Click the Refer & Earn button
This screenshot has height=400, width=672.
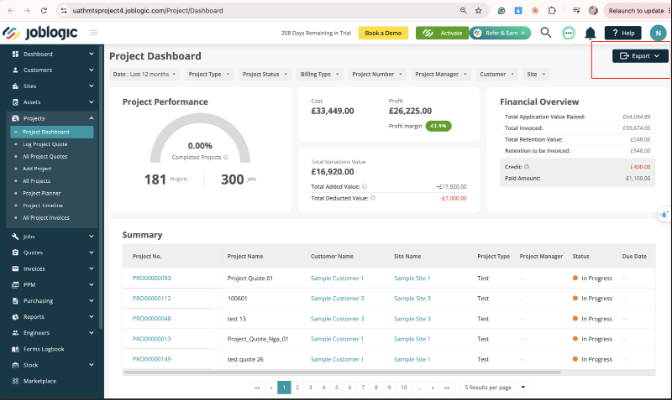[500, 33]
